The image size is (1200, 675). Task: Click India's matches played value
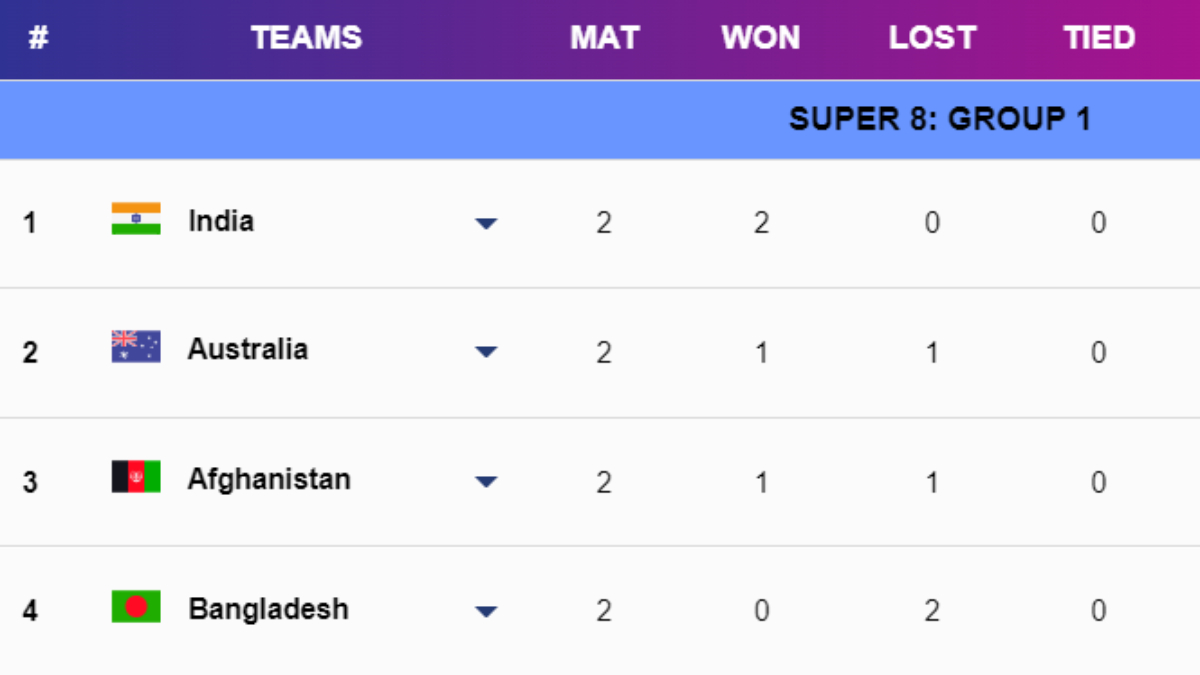pyautogui.click(x=604, y=222)
